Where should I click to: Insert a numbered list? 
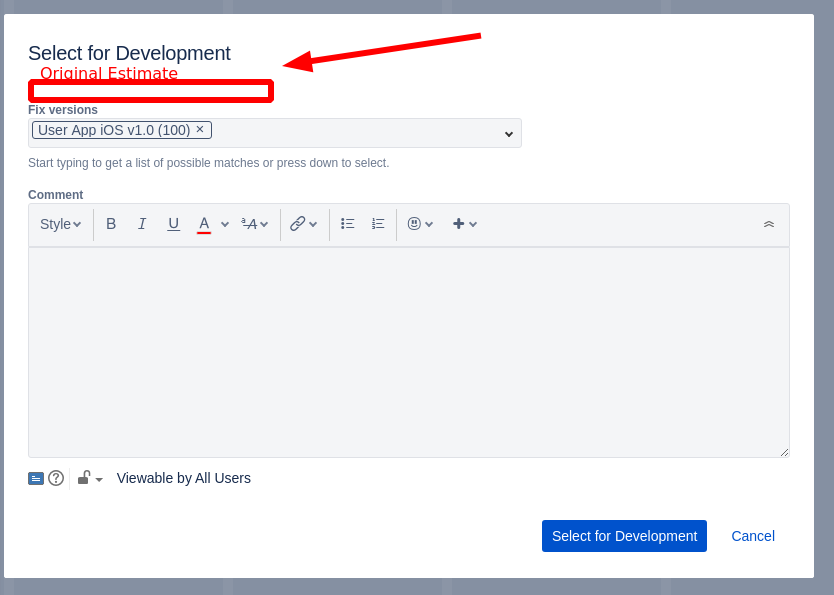coord(377,223)
